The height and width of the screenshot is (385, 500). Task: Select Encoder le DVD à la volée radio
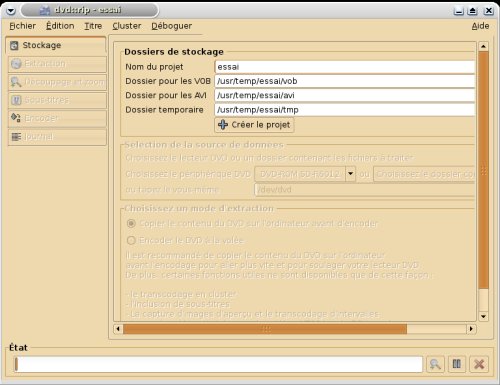131,240
